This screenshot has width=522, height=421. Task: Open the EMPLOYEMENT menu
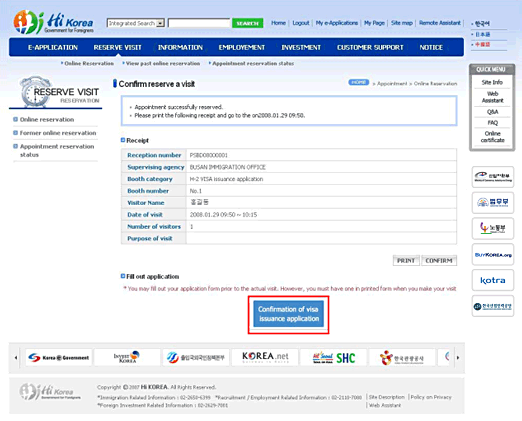(x=242, y=47)
